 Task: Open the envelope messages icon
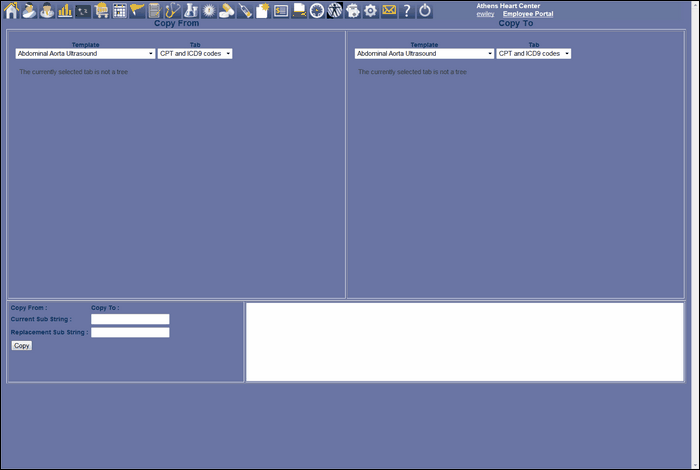coord(389,9)
